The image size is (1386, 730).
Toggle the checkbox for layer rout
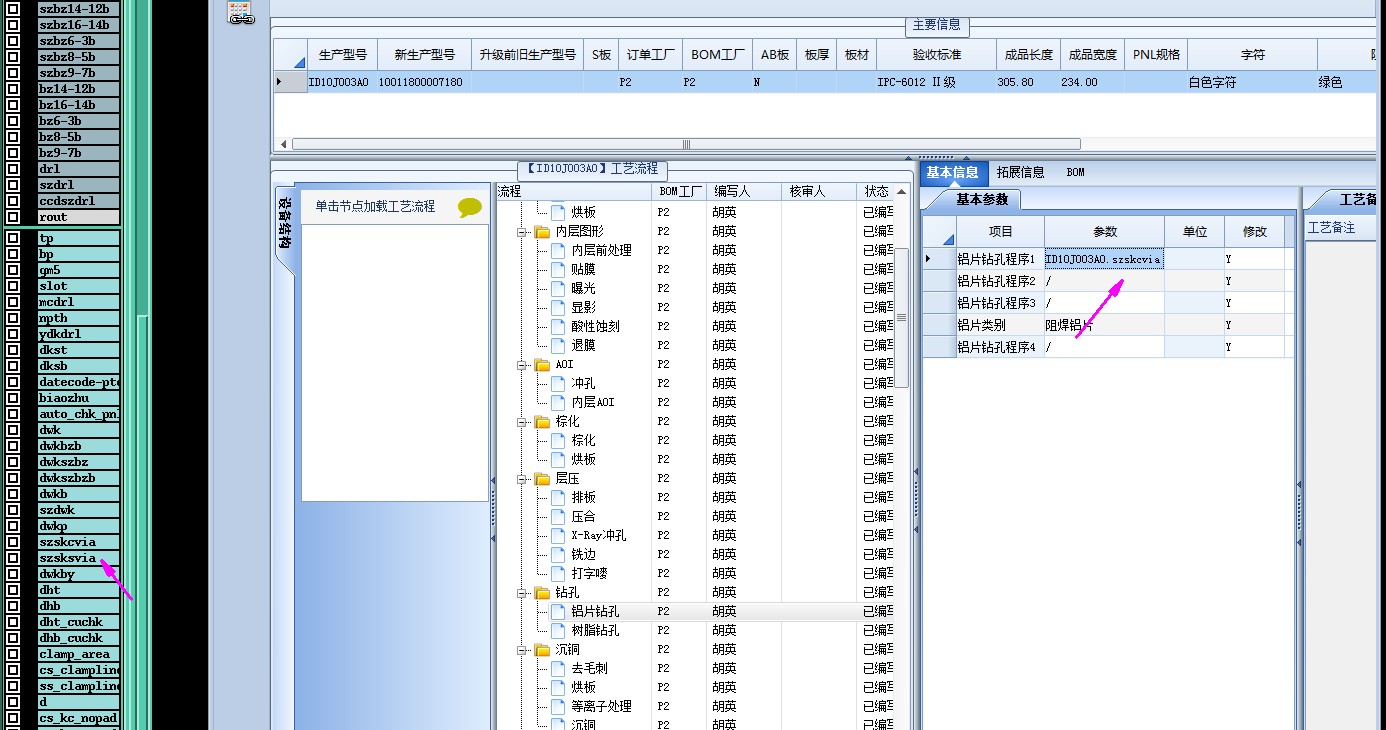13,217
